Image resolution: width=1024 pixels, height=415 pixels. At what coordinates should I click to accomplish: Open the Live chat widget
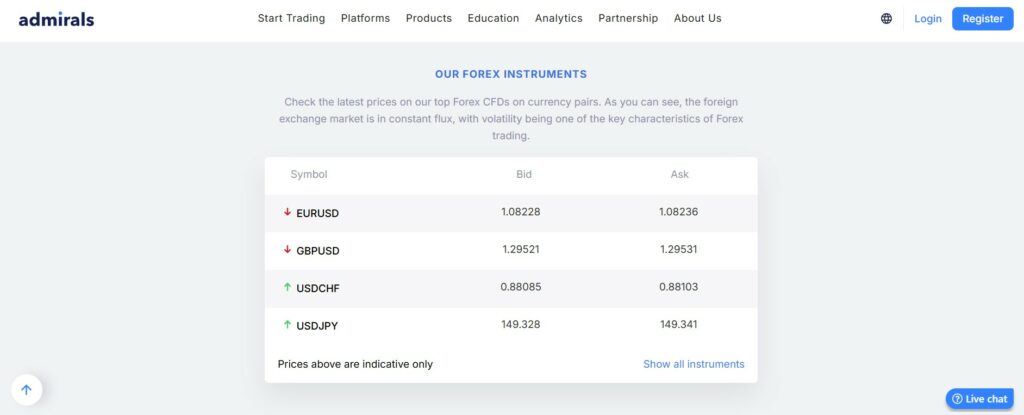tap(979, 399)
